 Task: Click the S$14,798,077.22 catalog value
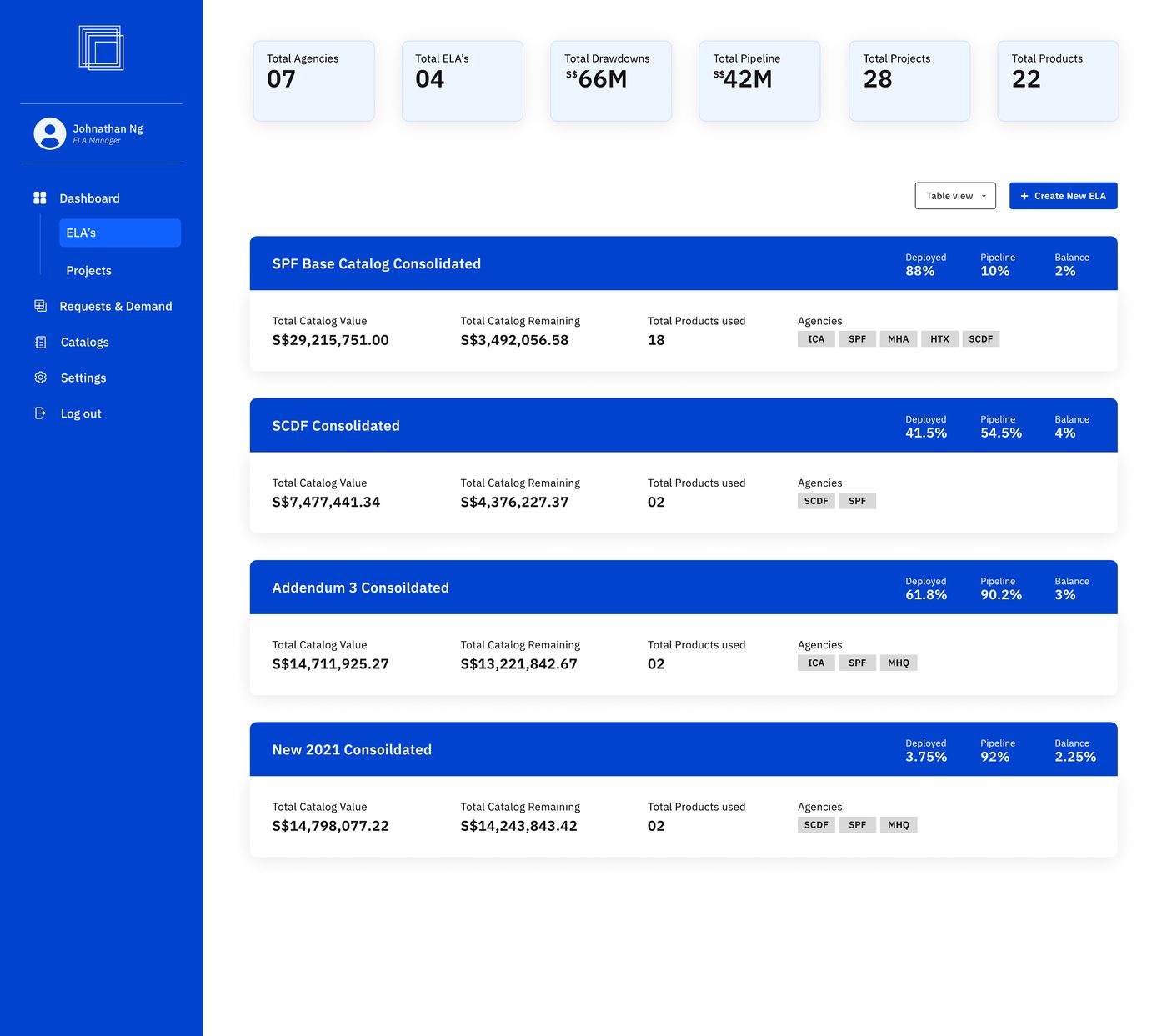331,826
